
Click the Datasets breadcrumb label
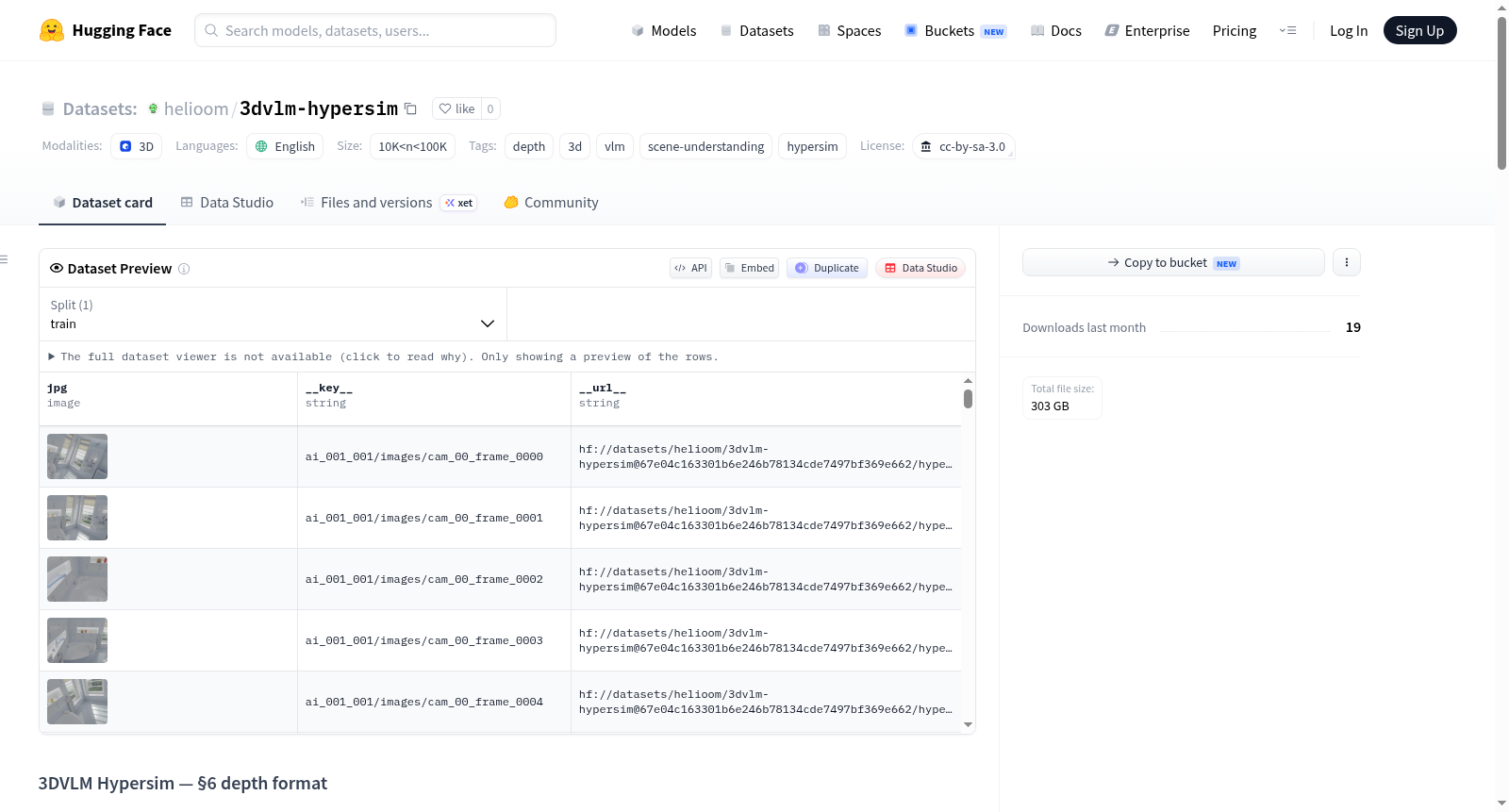click(x=100, y=108)
